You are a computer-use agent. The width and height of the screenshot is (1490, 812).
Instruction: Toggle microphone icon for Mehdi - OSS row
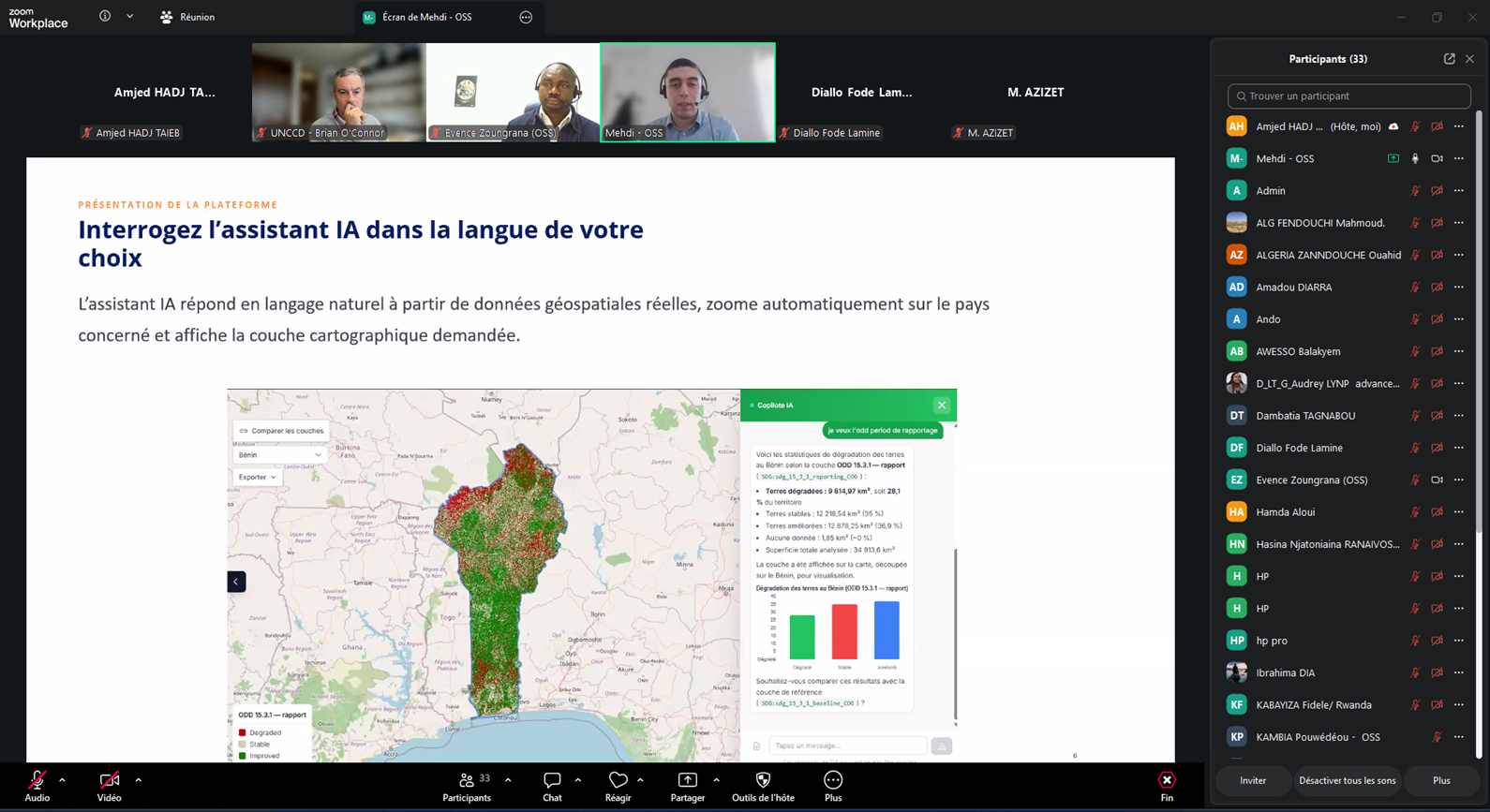click(x=1415, y=158)
